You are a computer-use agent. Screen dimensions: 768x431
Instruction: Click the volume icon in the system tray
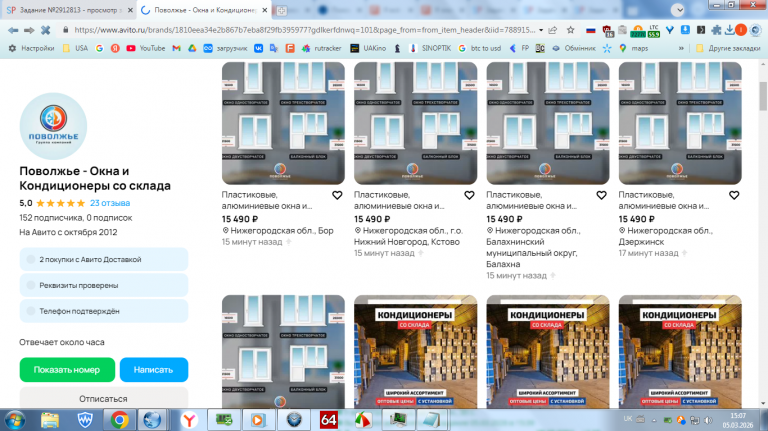[708, 420]
